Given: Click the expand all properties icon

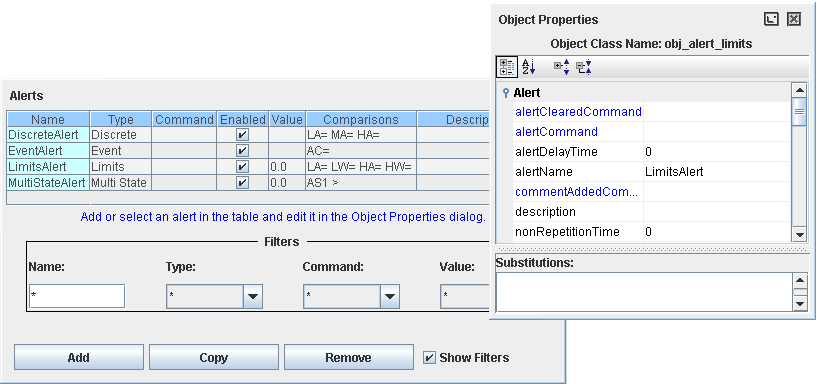Looking at the screenshot, I should [x=561, y=67].
